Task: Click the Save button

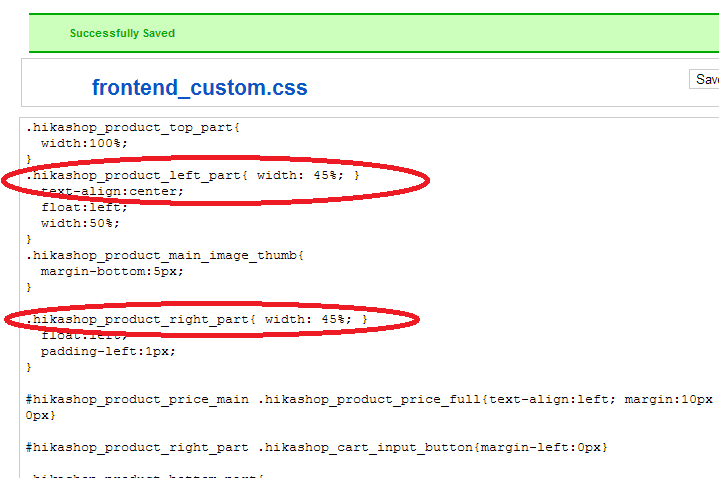Action: tap(706, 79)
